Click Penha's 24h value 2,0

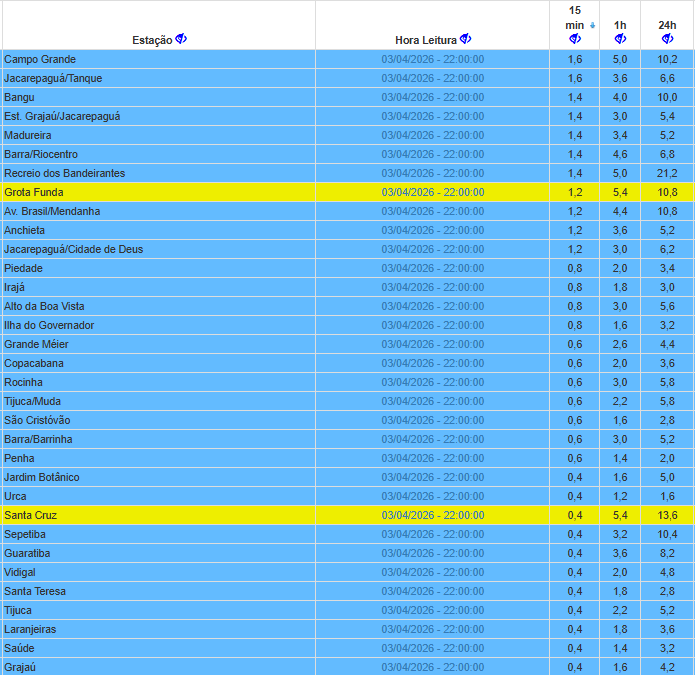(x=667, y=458)
